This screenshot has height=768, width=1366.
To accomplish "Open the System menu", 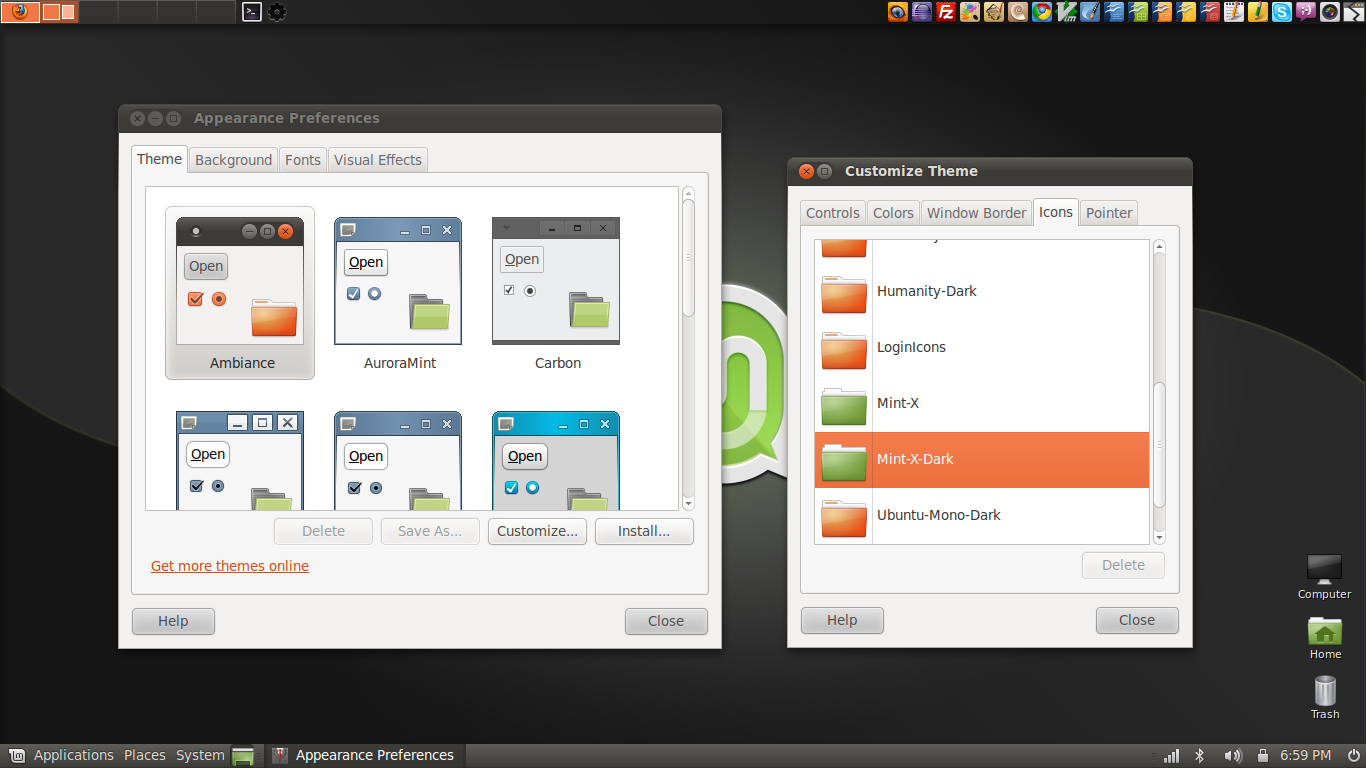I will [200, 756].
